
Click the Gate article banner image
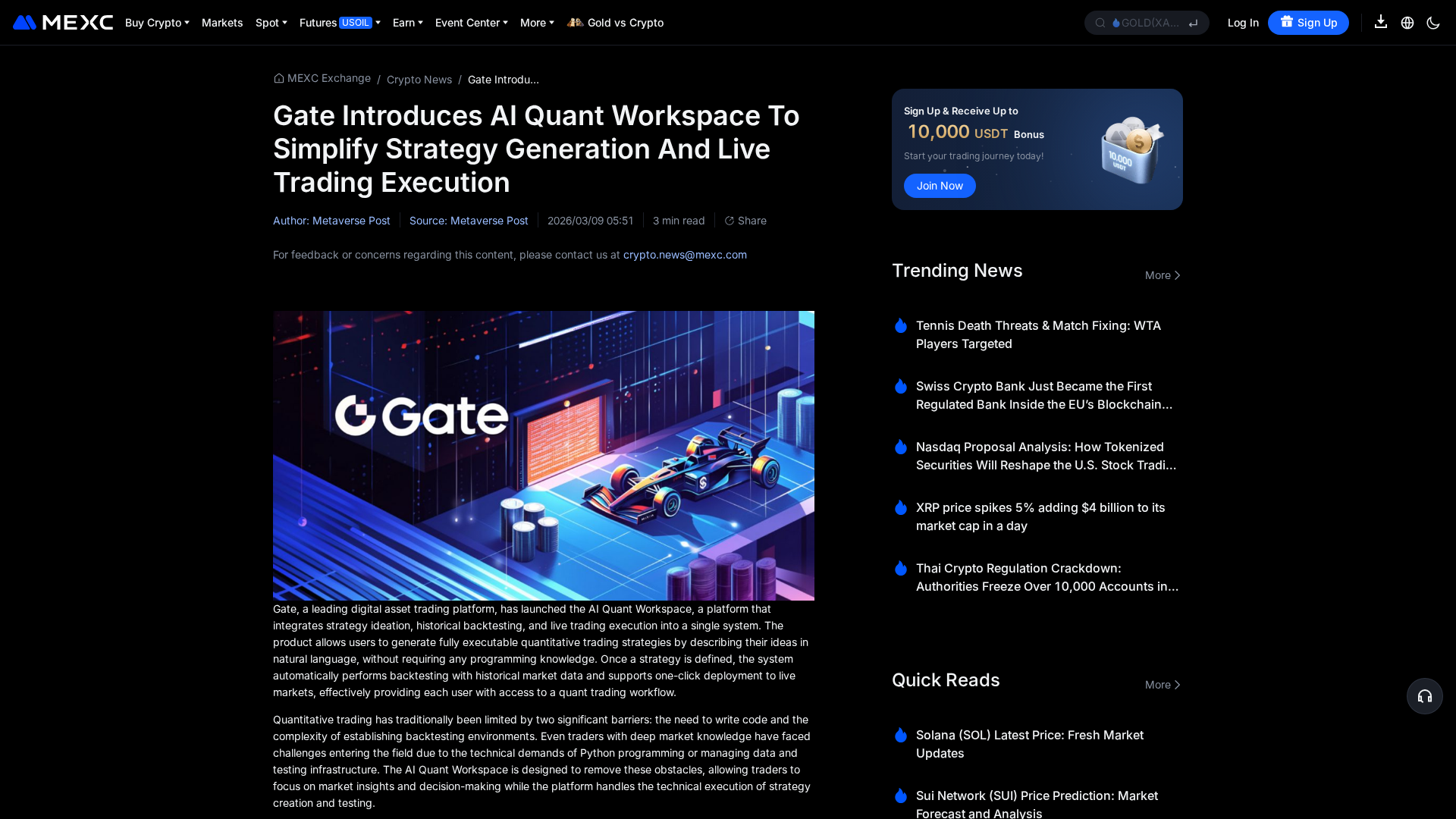pyautogui.click(x=544, y=455)
